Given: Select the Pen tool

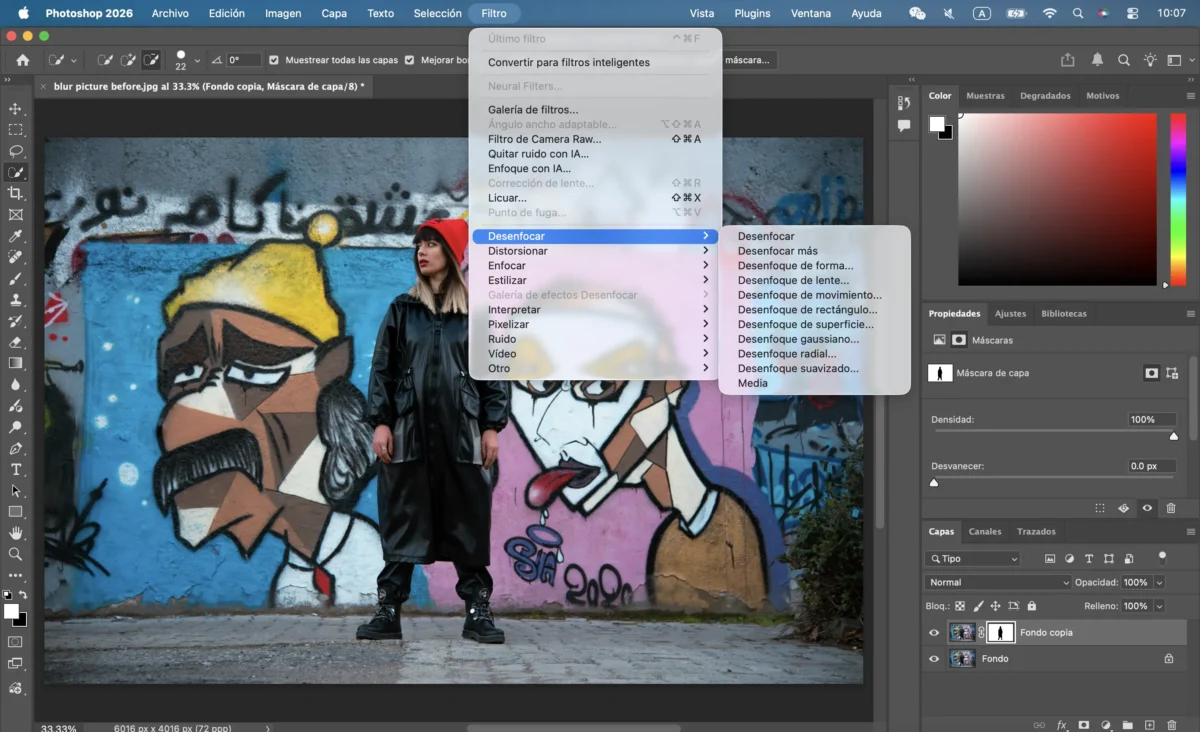Looking at the screenshot, I should [x=15, y=448].
